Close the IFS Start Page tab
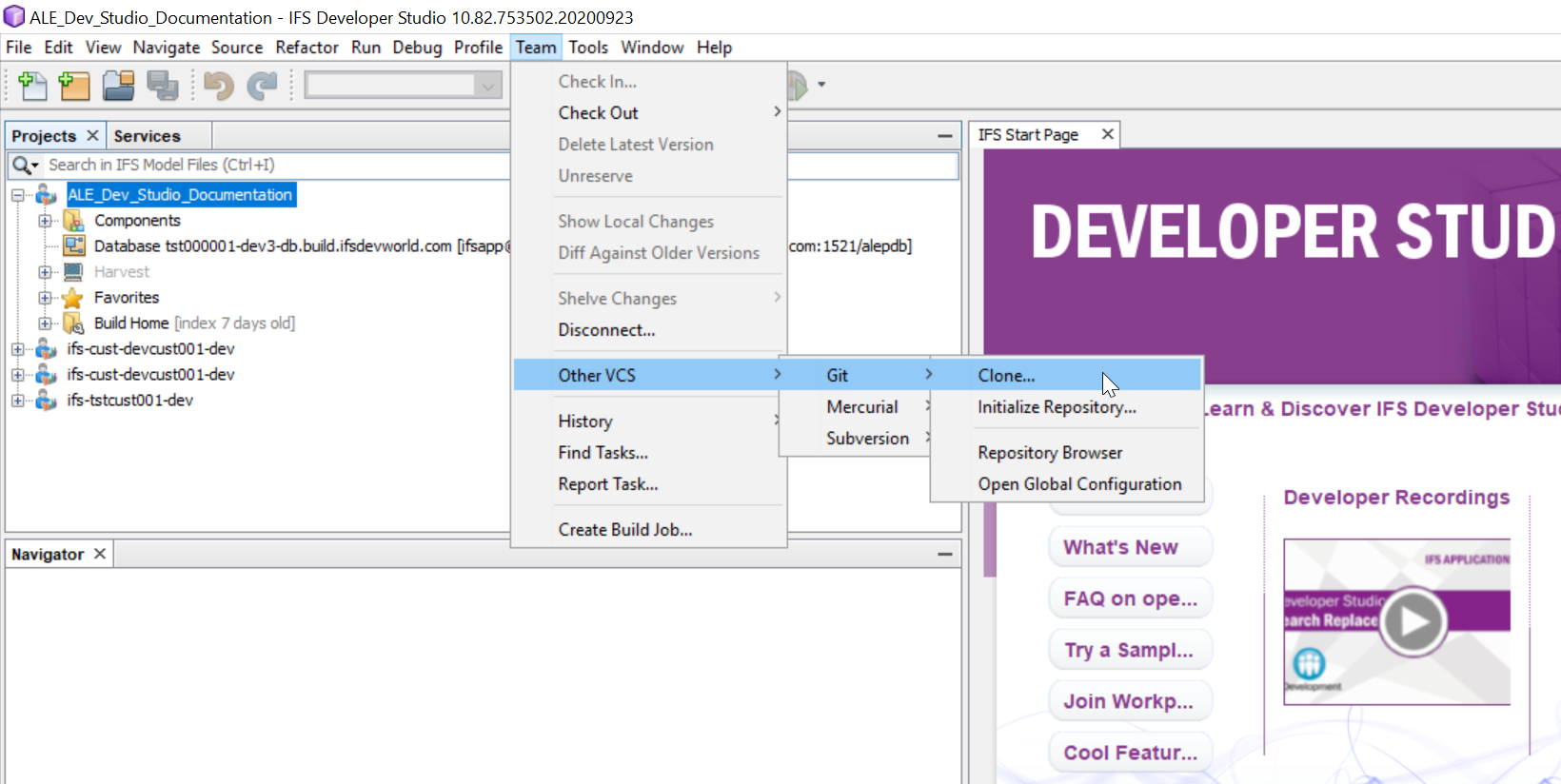Viewport: 1561px width, 784px height. tap(1108, 134)
